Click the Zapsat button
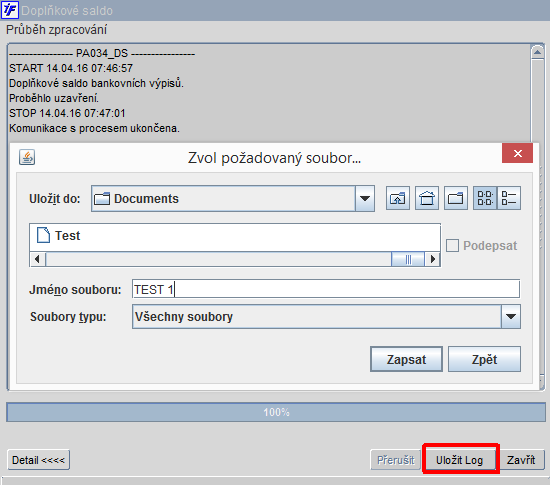The width and height of the screenshot is (550, 485). (x=406, y=359)
